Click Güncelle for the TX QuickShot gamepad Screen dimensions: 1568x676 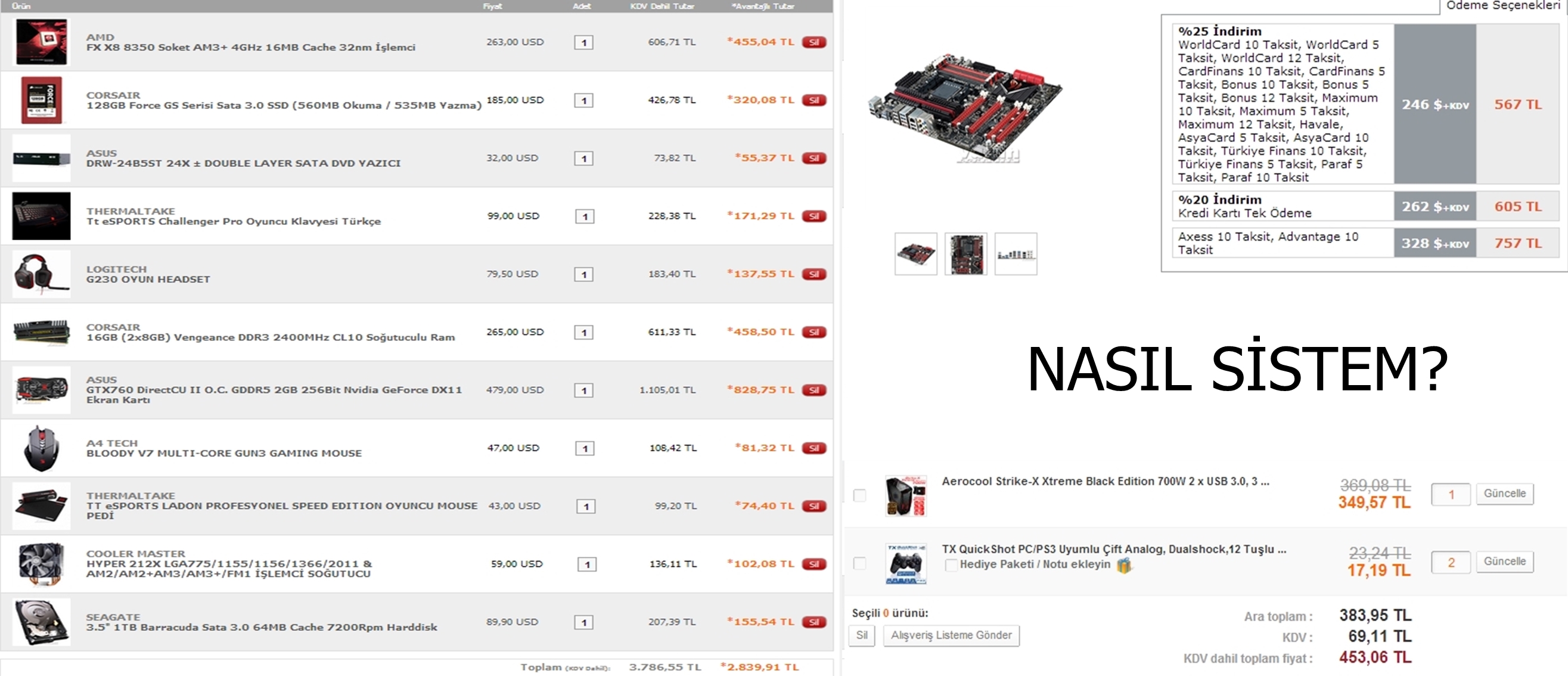pos(1505,562)
